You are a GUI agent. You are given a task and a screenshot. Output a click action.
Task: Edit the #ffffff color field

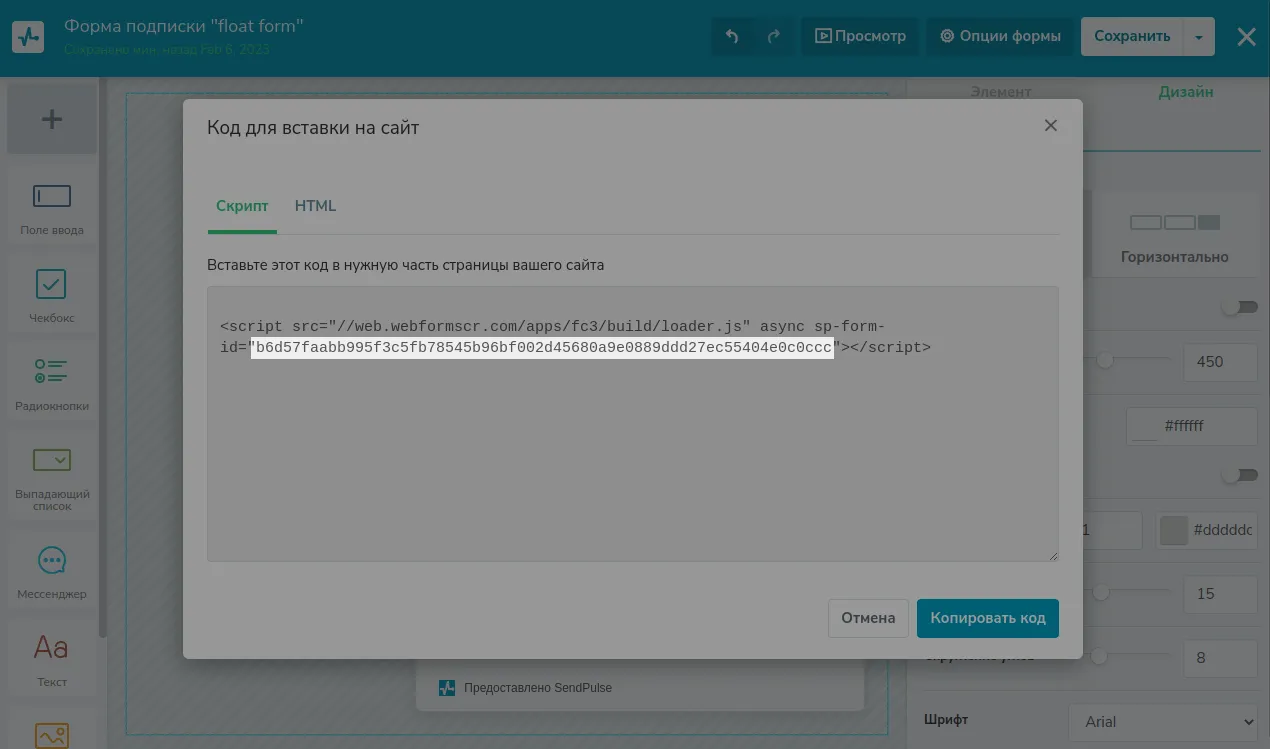click(1192, 426)
